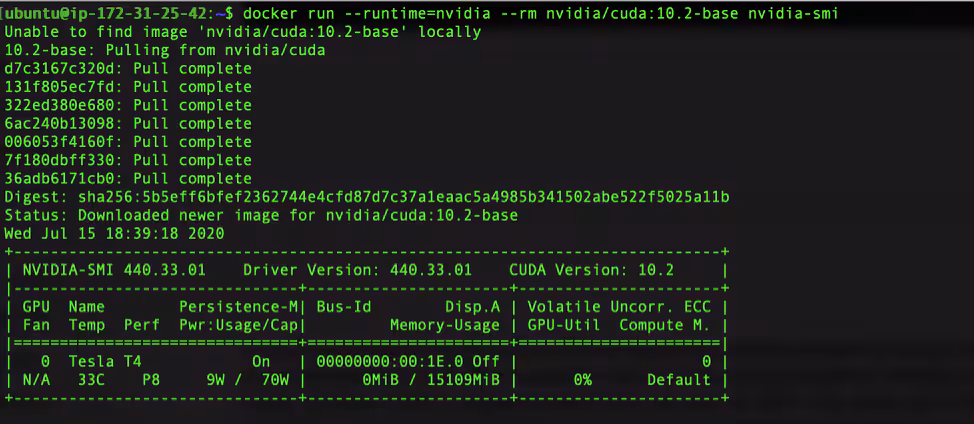Click layer ID 7f180dbff330
The height and width of the screenshot is (424, 974).
pyautogui.click(x=60, y=160)
